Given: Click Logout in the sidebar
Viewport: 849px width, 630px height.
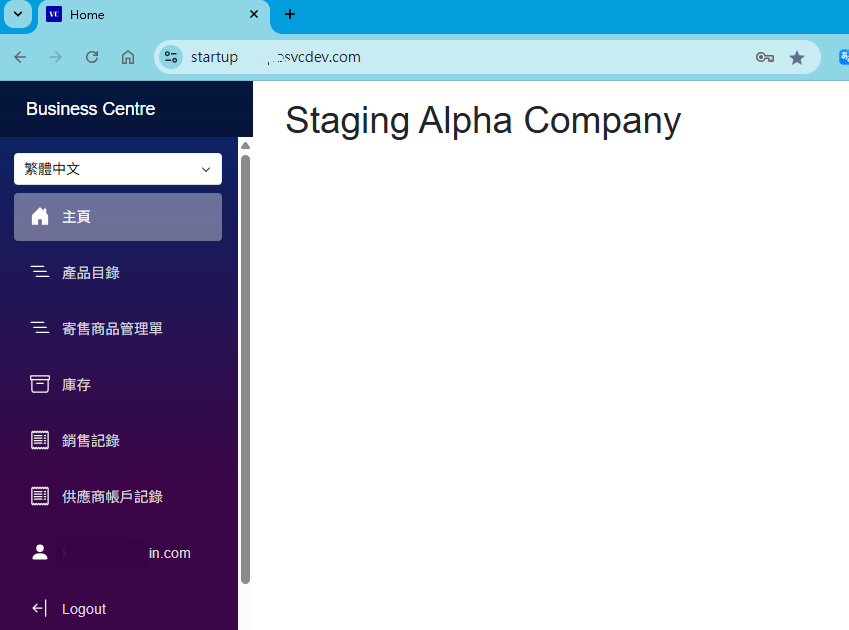Looking at the screenshot, I should point(84,608).
